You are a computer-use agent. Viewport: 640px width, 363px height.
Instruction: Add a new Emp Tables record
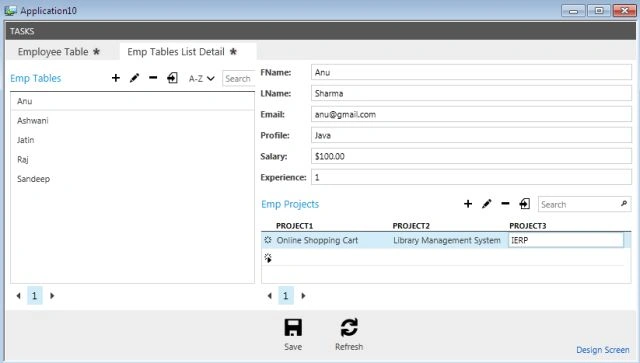116,78
